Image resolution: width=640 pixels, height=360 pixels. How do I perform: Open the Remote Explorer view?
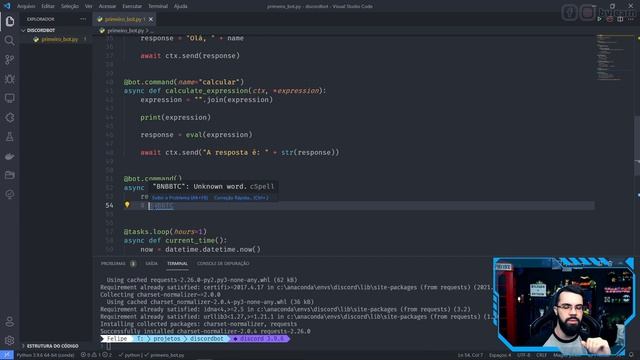point(10,98)
